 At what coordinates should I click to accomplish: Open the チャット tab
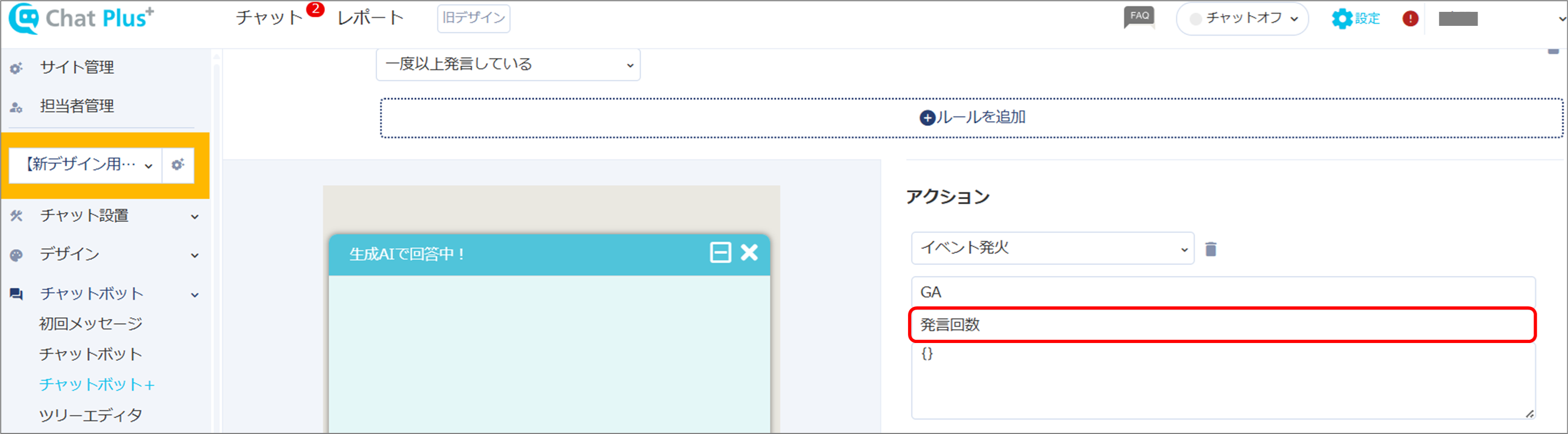(269, 18)
